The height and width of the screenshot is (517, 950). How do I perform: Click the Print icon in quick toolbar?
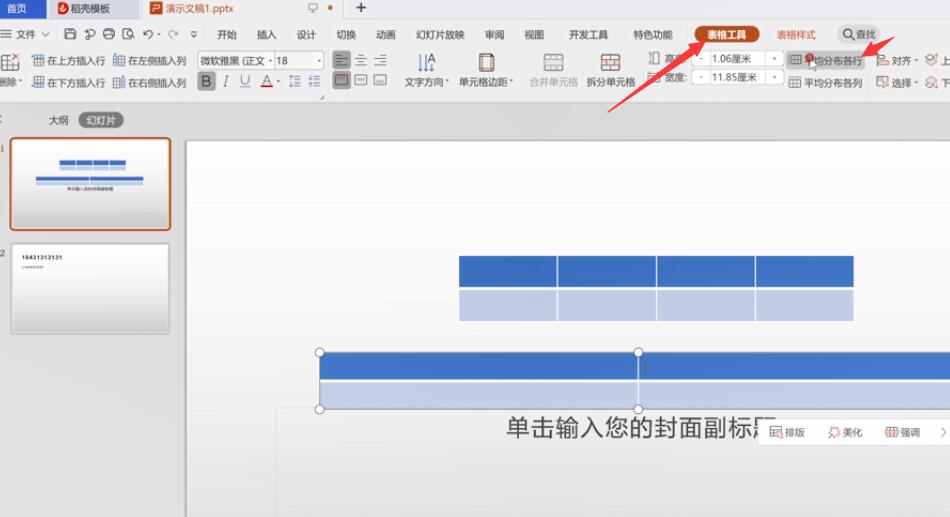[108, 34]
